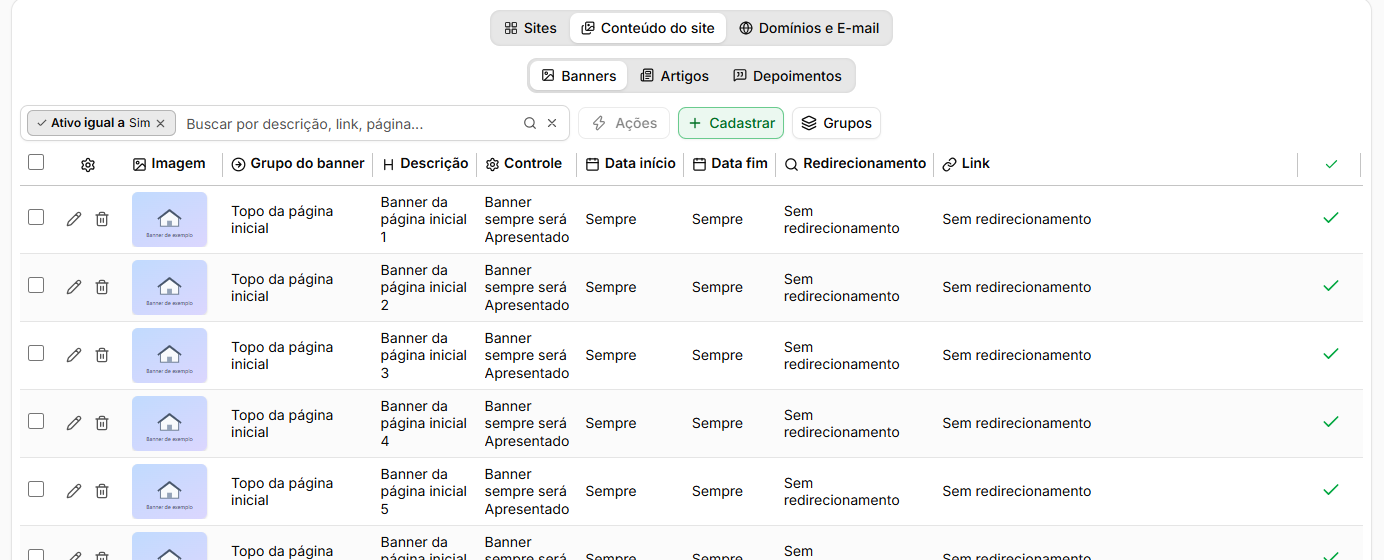Sort by the Controle column header
1384x560 pixels.
point(524,164)
